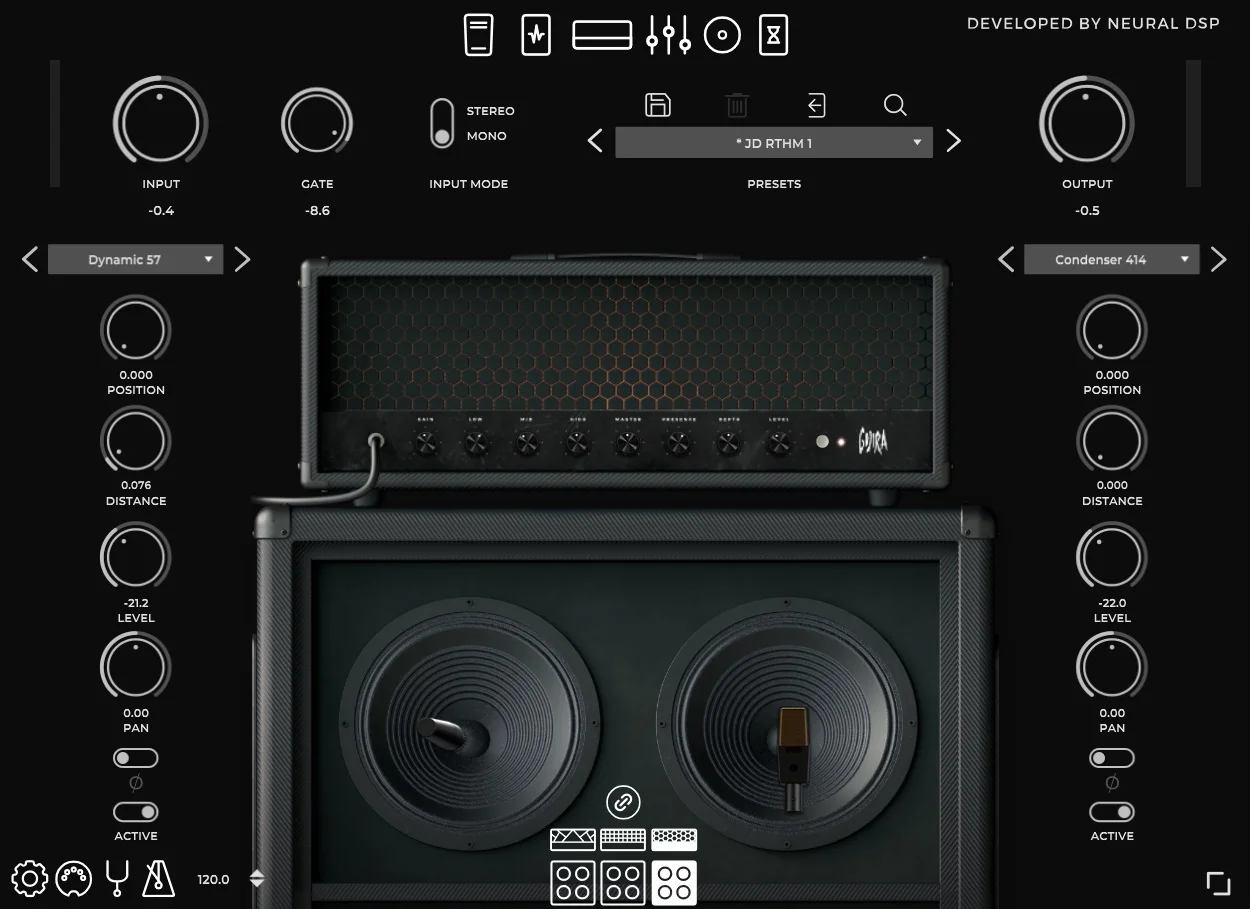Screen dimensions: 1250x909
Task: Toggle Active switch for Dynamic 57 mic
Action: click(136, 812)
